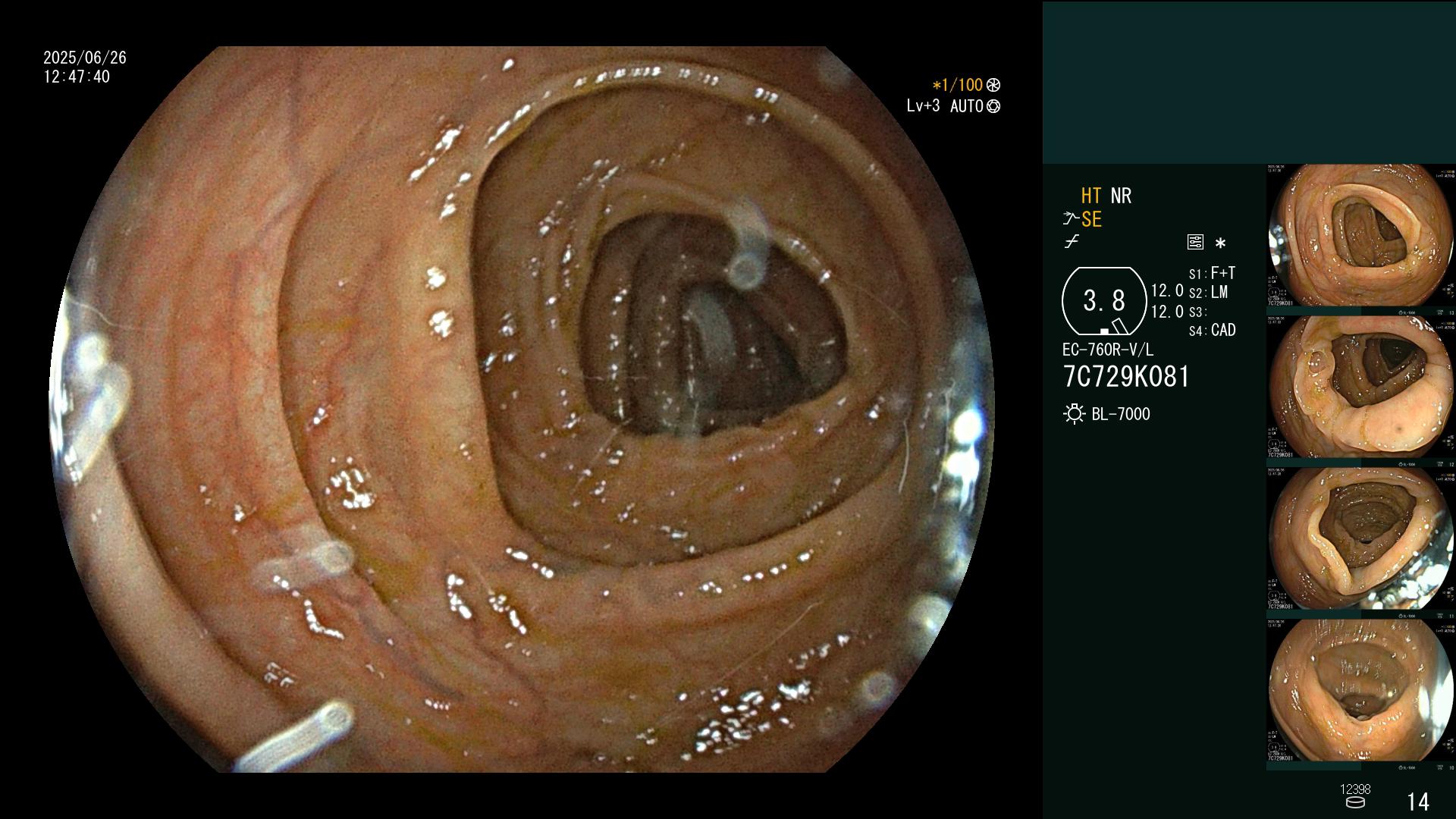The height and width of the screenshot is (819, 1456).
Task: Click the 1/100 shutter speed value
Action: point(962,85)
